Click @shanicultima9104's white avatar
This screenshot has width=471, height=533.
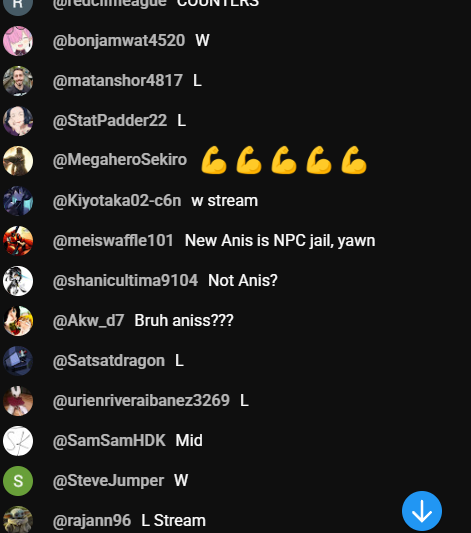click(18, 281)
